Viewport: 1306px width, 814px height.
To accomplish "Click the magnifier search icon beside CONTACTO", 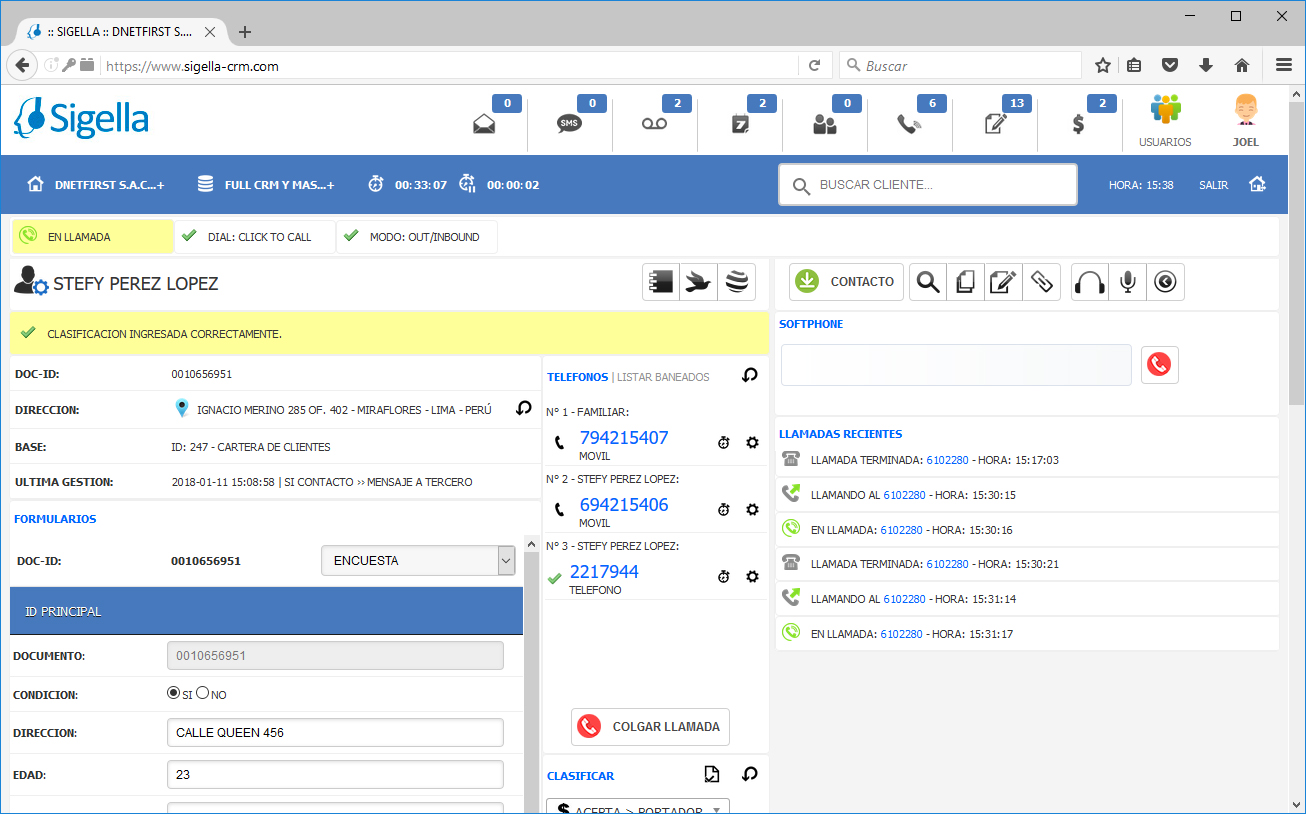I will coord(928,282).
